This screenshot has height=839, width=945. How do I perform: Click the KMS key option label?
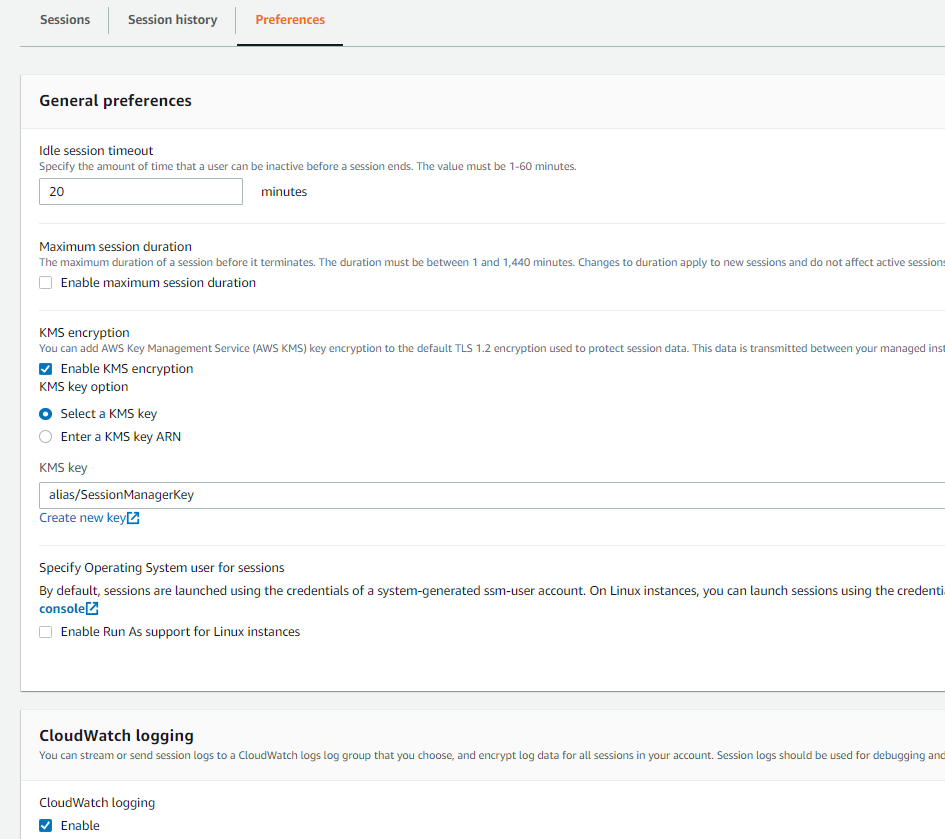click(83, 387)
